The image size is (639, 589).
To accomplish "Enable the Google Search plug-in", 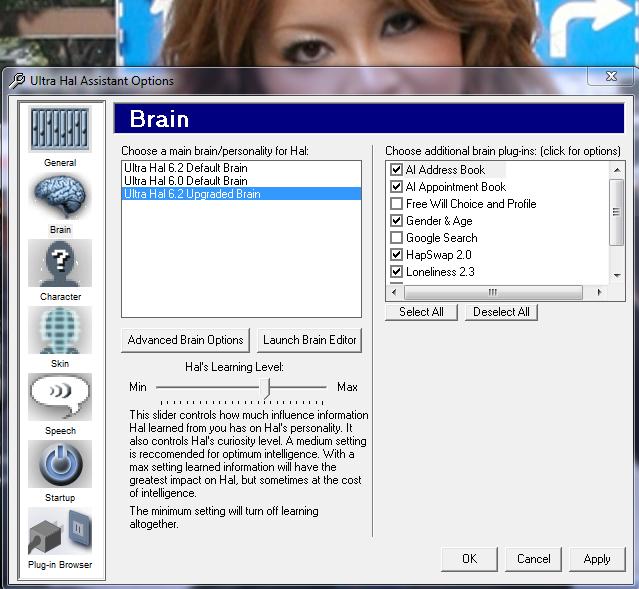I will click(x=396, y=237).
